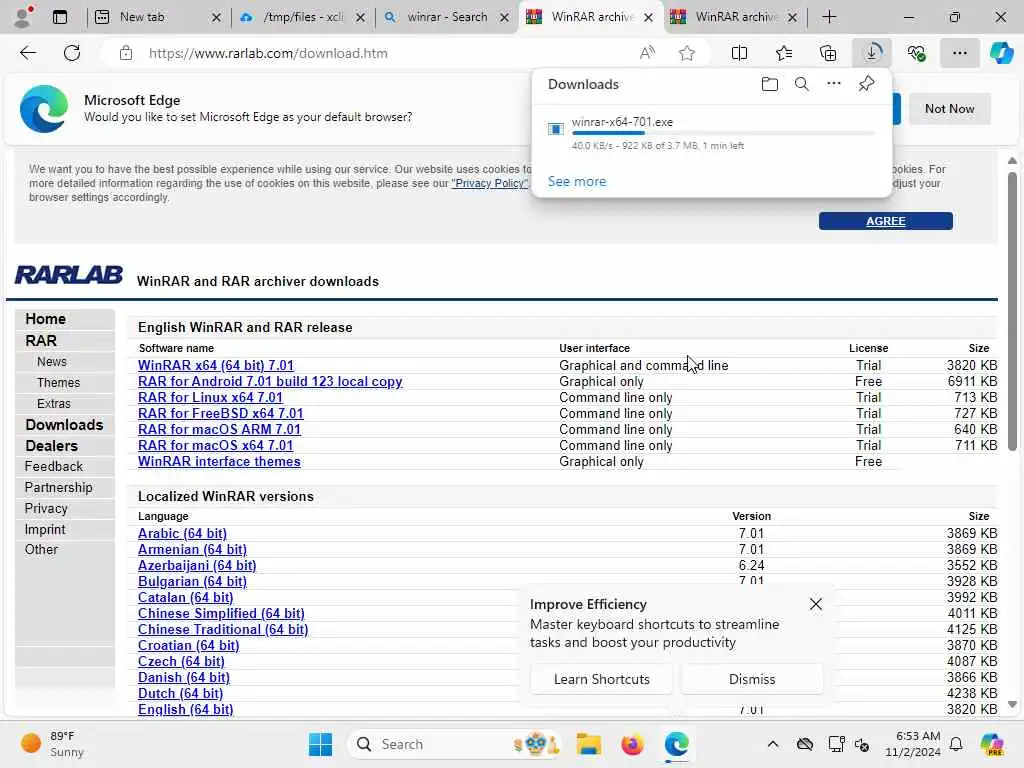Screen dimensions: 1024x768
Task: Open RAR for Linux x64 7.01 link
Action: [210, 397]
